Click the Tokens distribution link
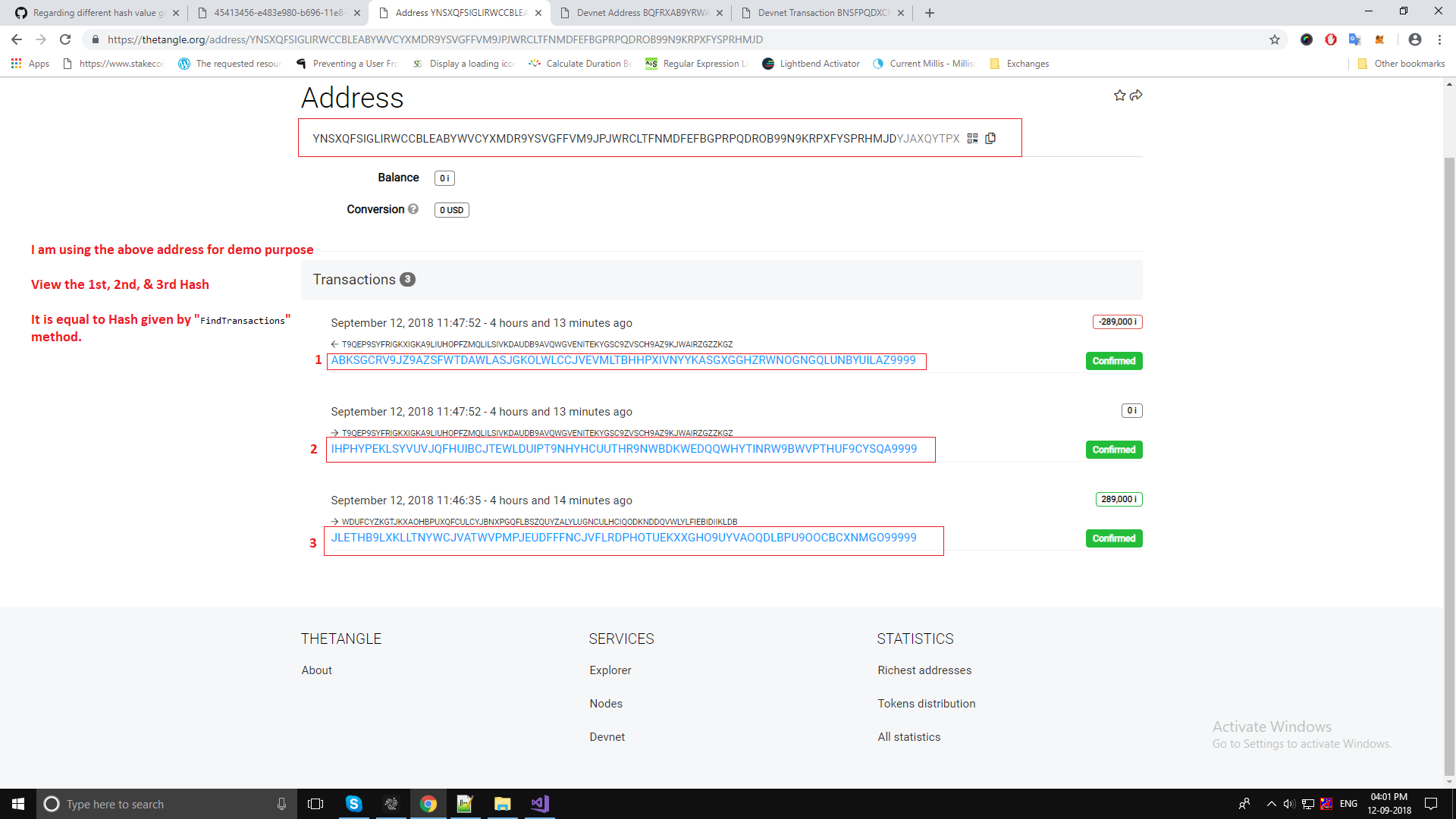Viewport: 1456px width, 819px height. pos(926,704)
